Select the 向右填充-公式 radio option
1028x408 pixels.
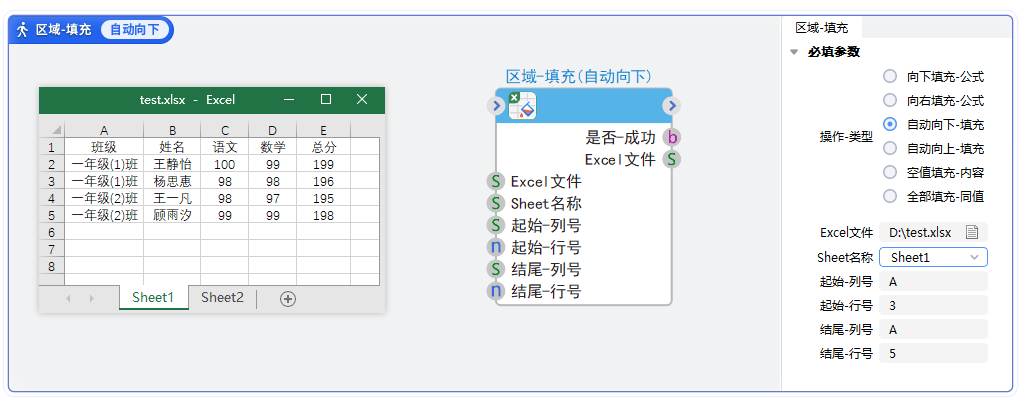[890, 100]
